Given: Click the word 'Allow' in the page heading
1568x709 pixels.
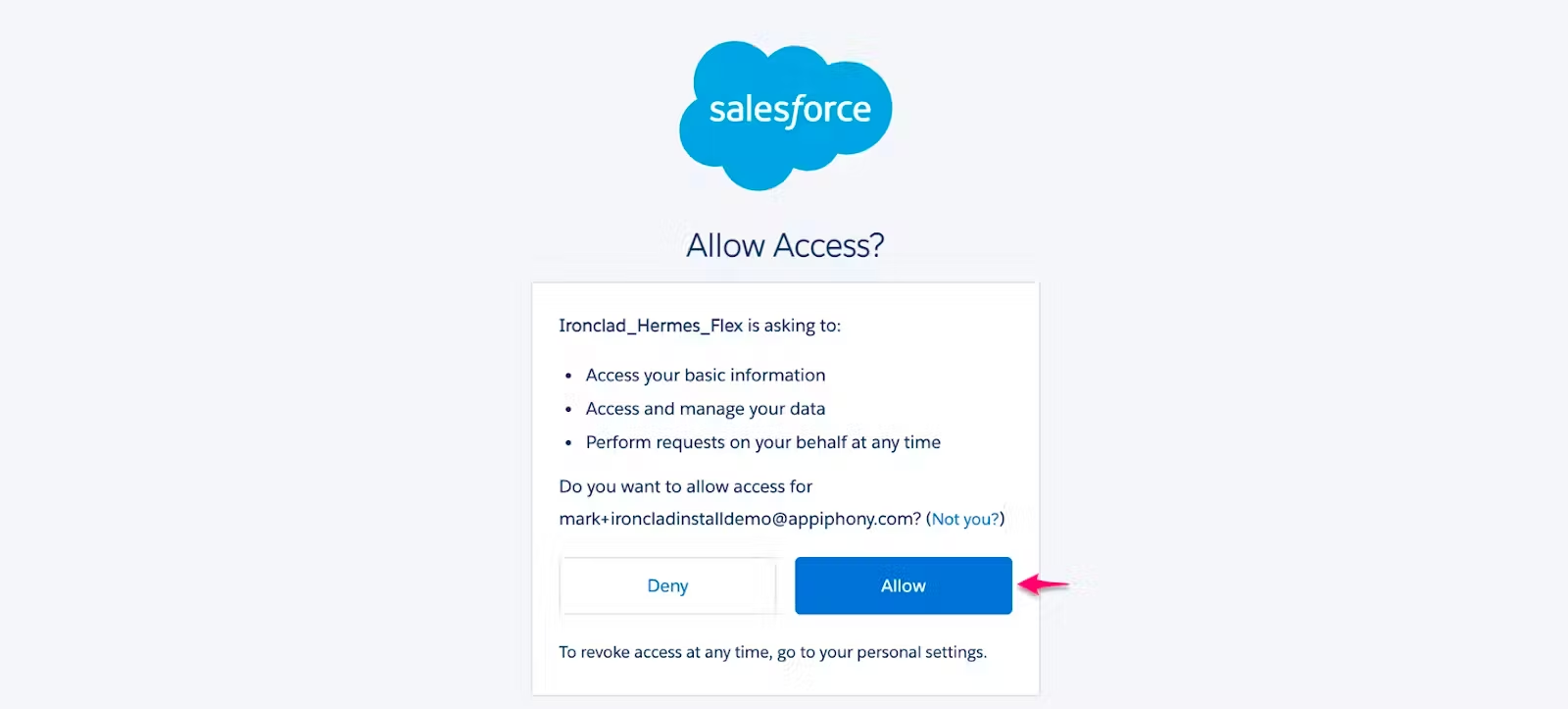Looking at the screenshot, I should tap(725, 245).
